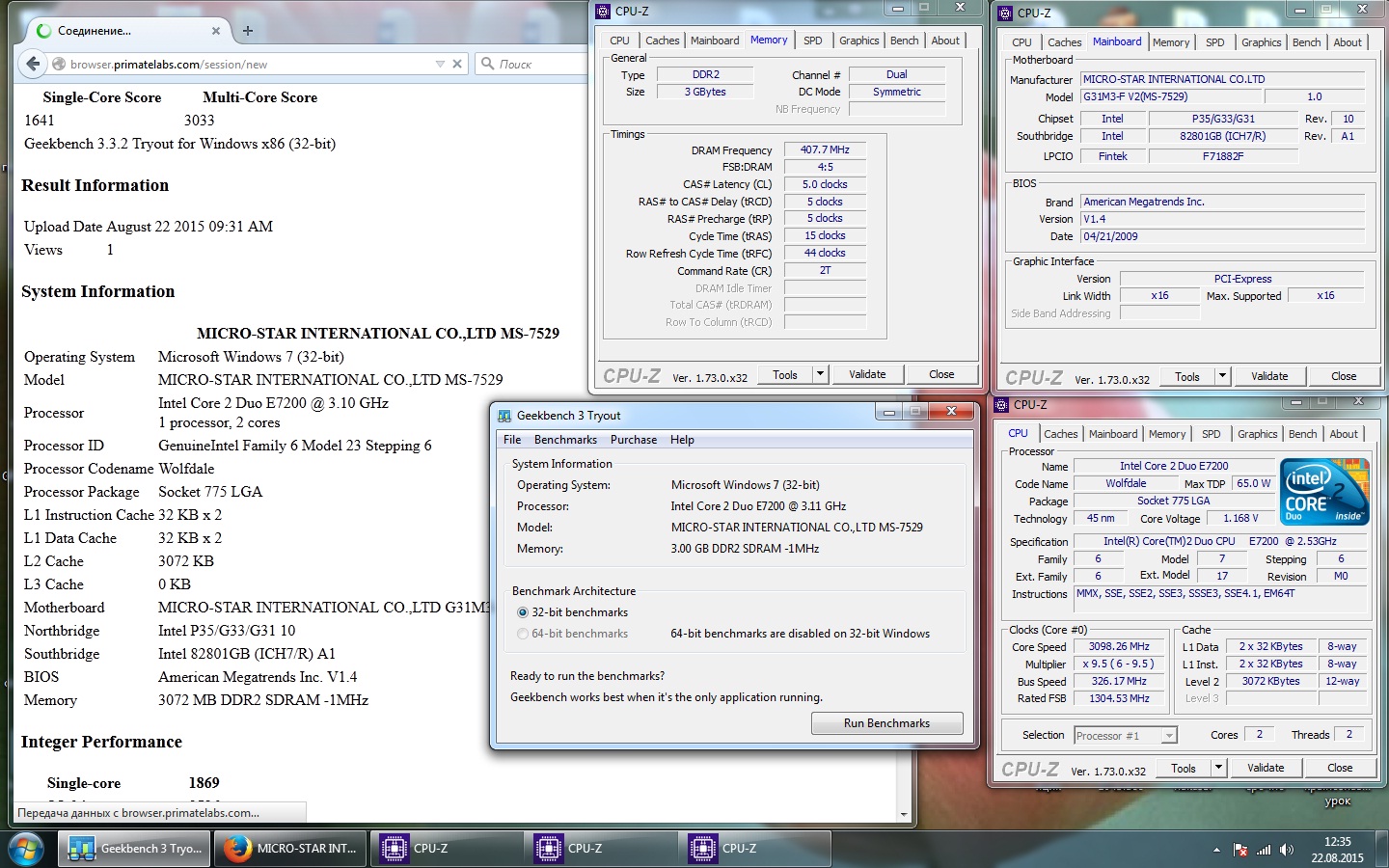Click the taskbar clock showing 12:35
The width and height of the screenshot is (1389, 868).
coord(1337,850)
